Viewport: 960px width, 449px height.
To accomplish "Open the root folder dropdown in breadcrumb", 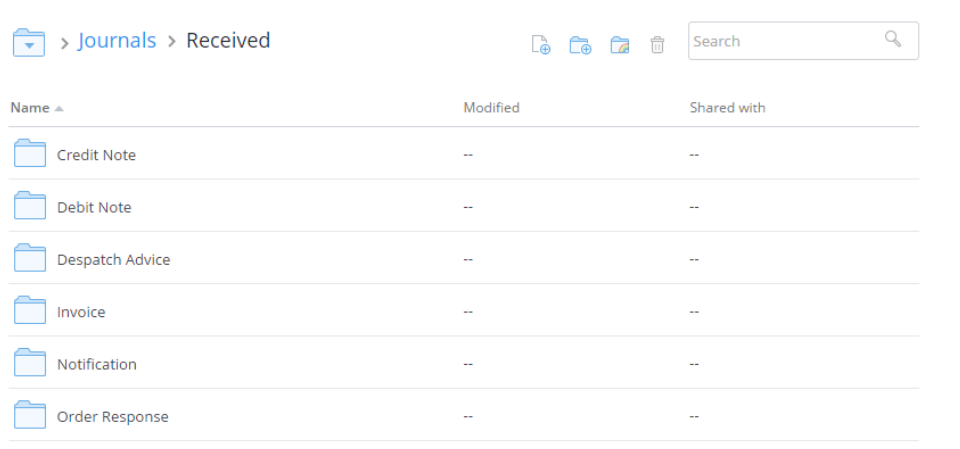I will tap(29, 43).
